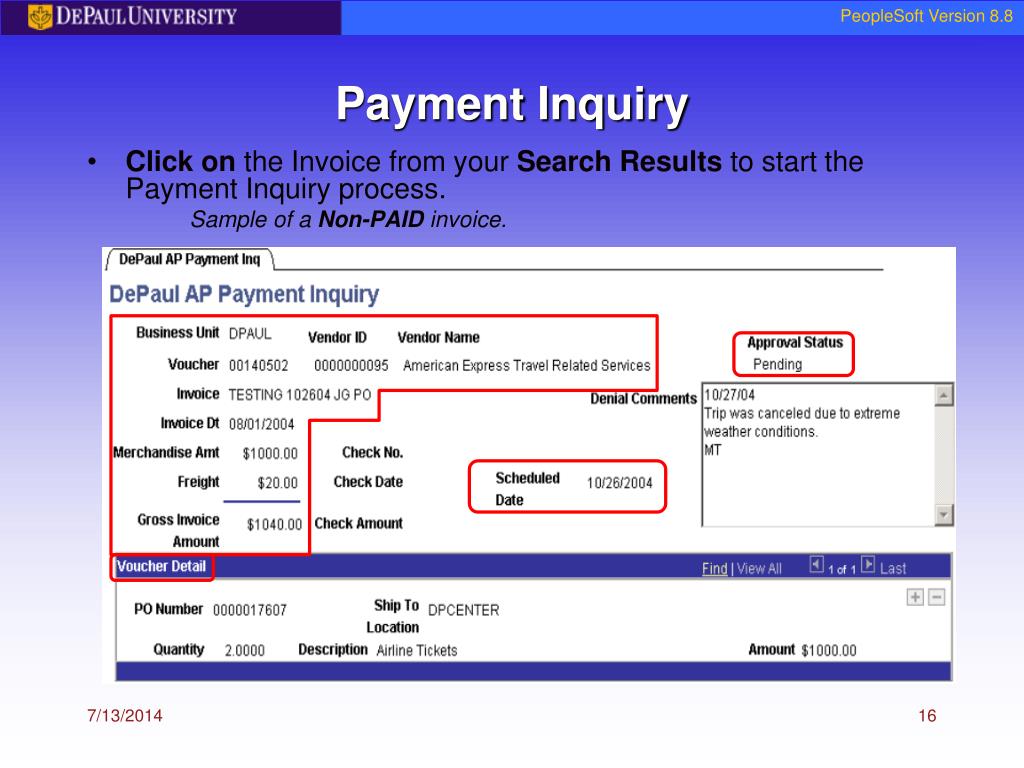
Task: Click the Scheduled Date value 10/26/2004
Action: click(620, 485)
